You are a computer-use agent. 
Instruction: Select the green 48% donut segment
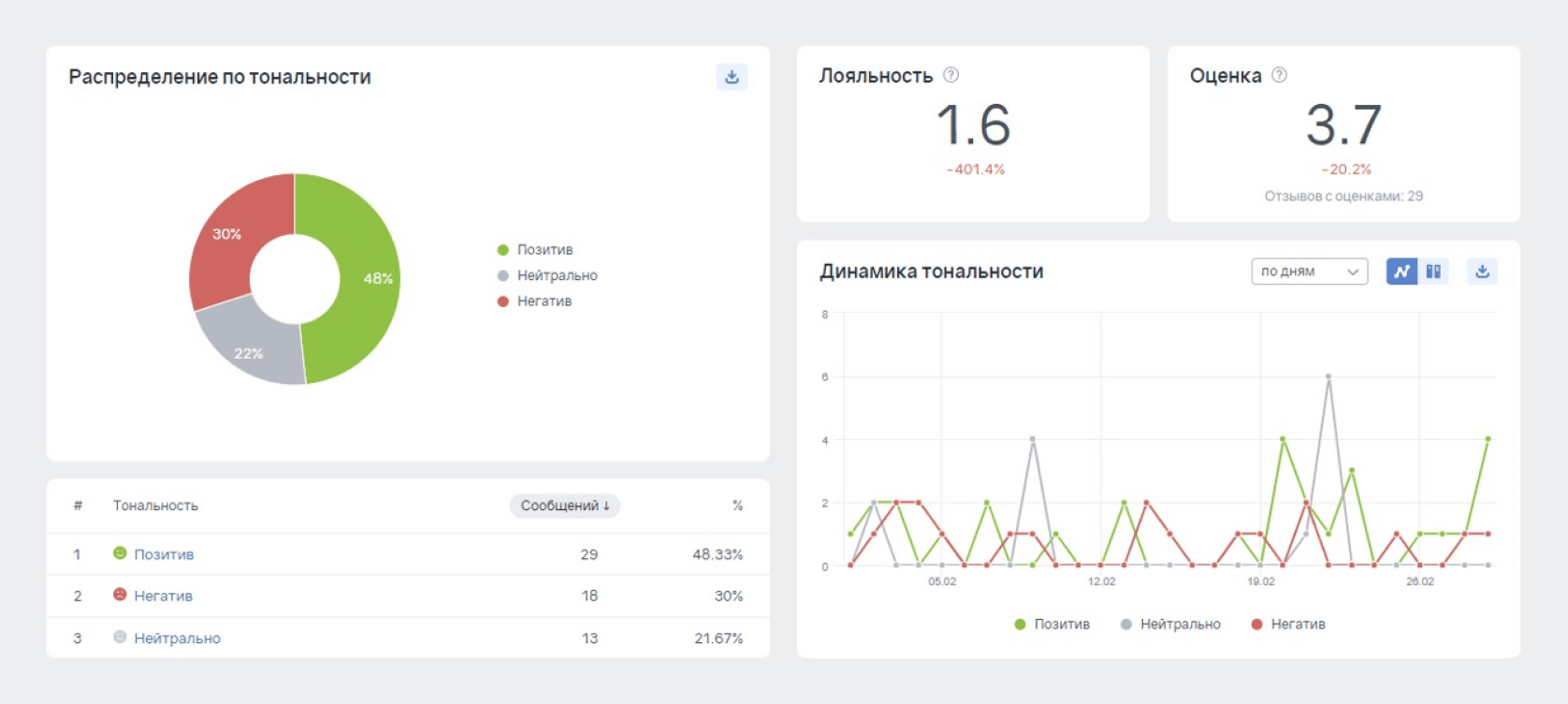tap(370, 281)
